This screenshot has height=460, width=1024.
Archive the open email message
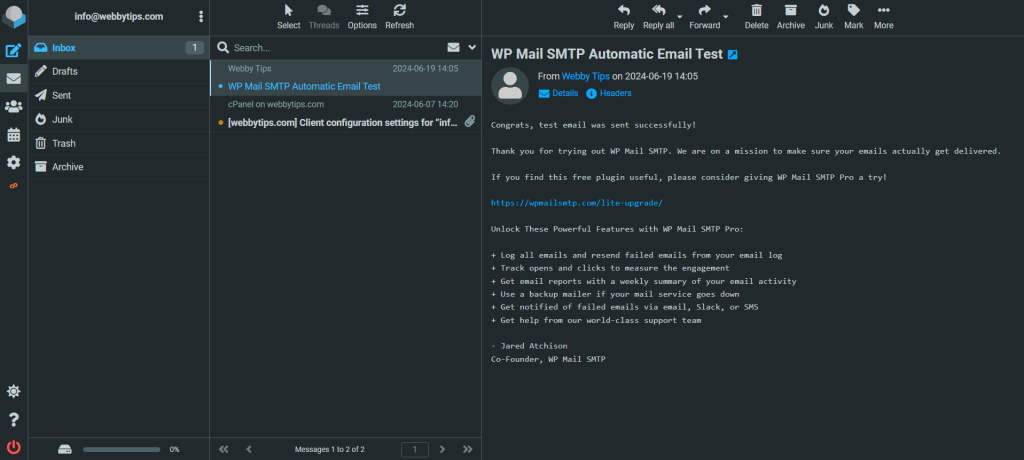click(790, 16)
